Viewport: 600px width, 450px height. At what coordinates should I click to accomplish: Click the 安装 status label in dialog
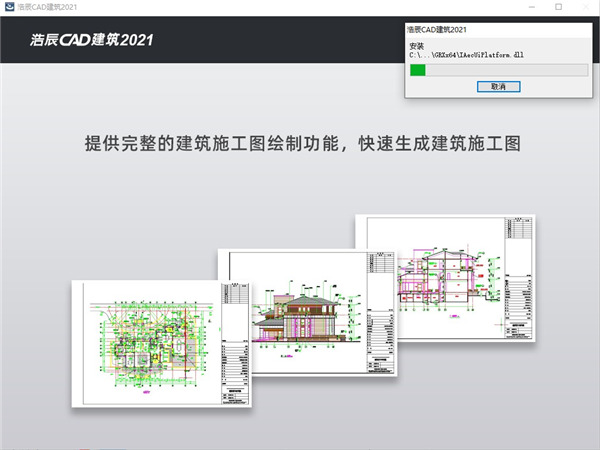tap(417, 46)
